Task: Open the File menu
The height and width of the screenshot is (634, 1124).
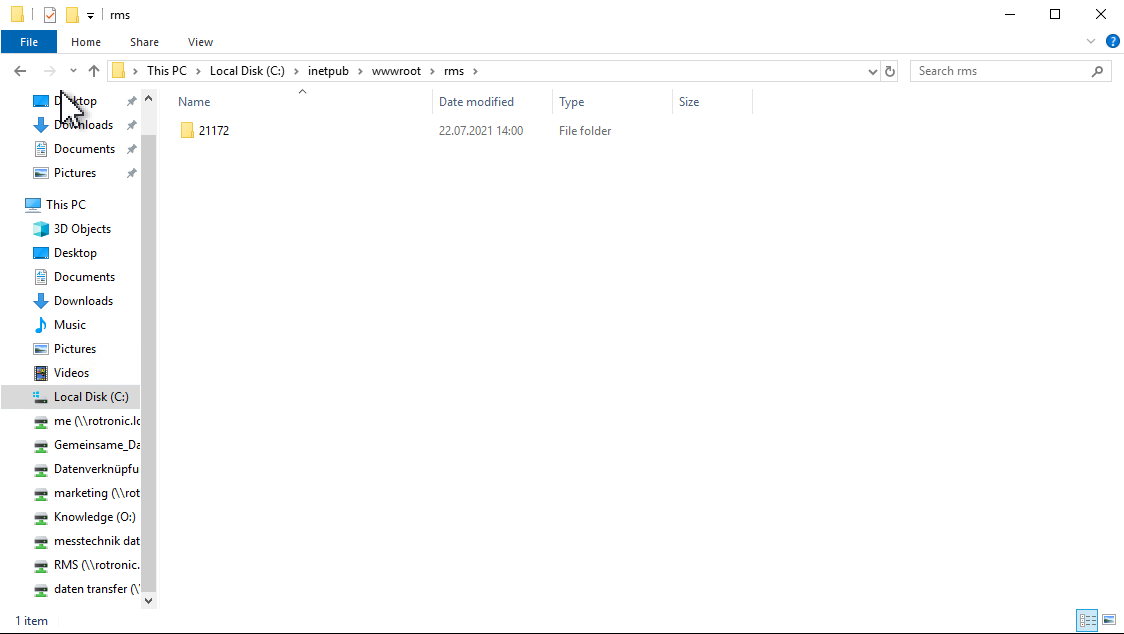Action: coord(29,42)
